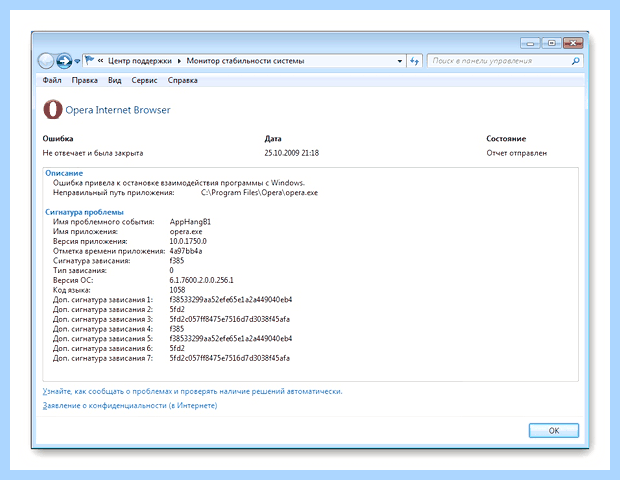Click the Ошибка column header
Viewport: 620px width, 480px height.
click(58, 139)
